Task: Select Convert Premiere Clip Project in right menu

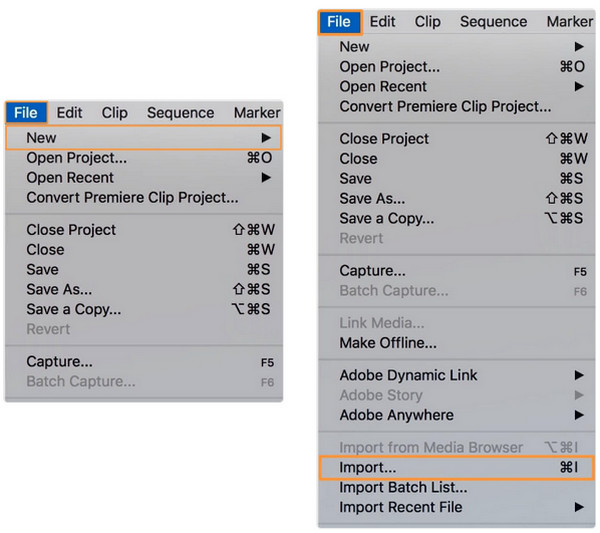Action: [x=457, y=106]
